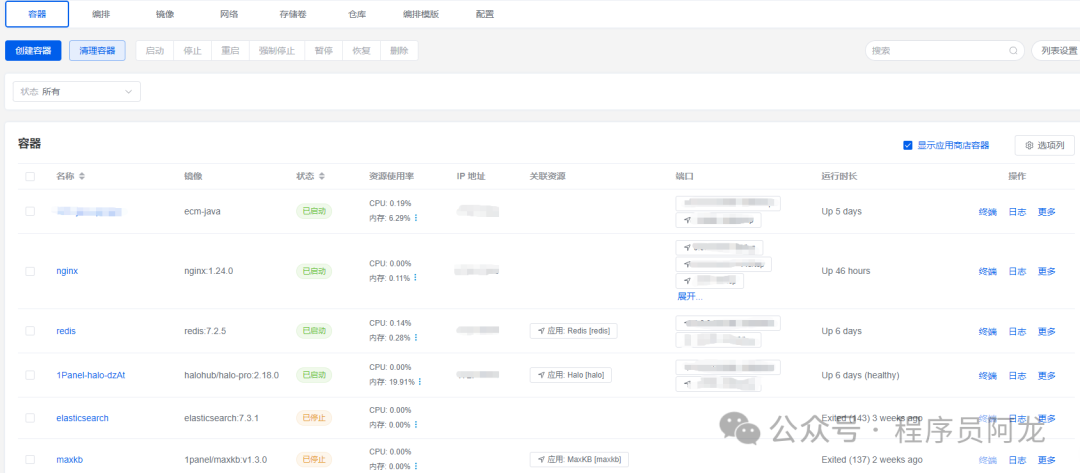Open the 状态 所有 filter dropdown
Image resolution: width=1080 pixels, height=473 pixels.
(x=76, y=91)
